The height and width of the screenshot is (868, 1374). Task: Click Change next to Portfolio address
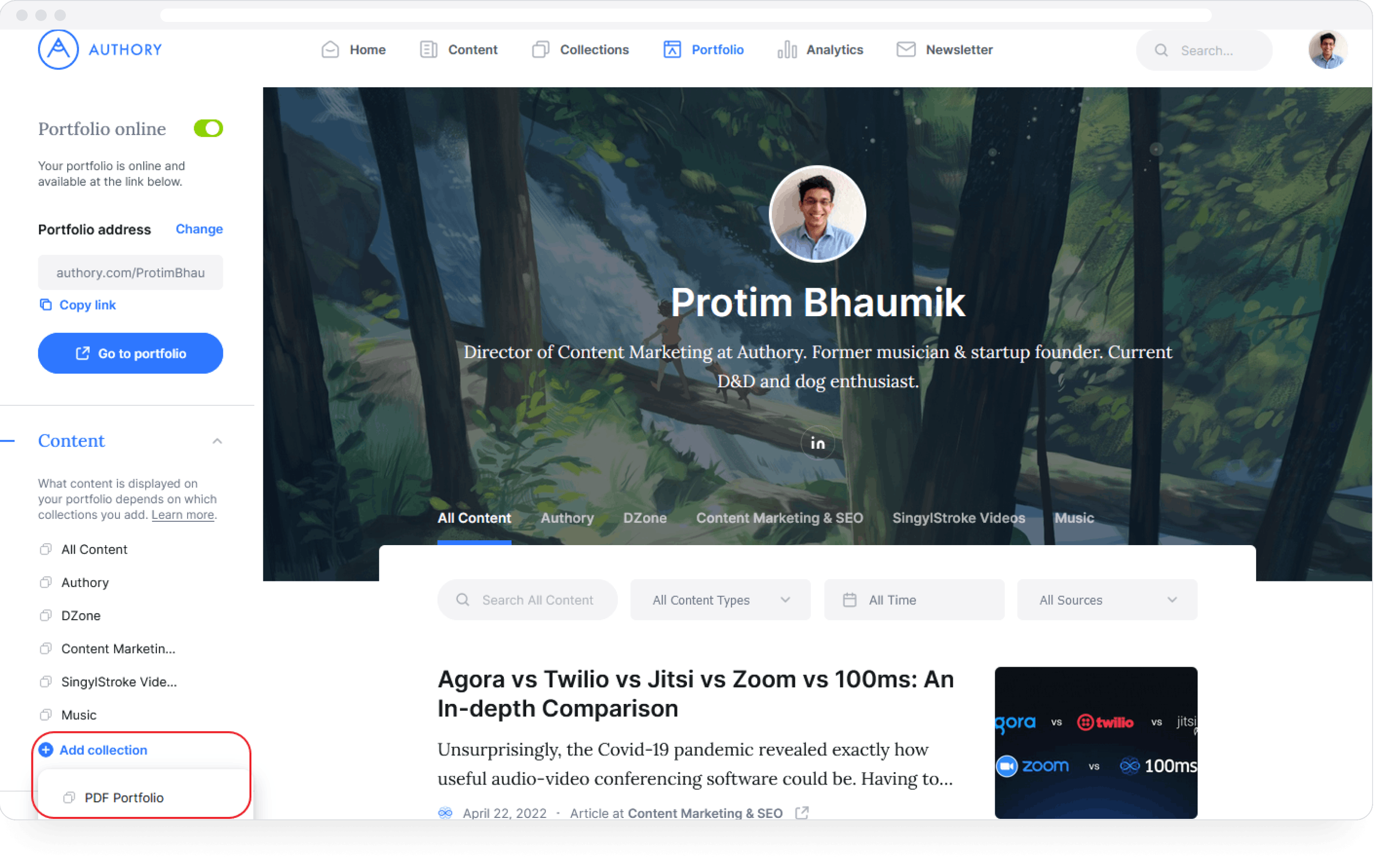pos(199,229)
